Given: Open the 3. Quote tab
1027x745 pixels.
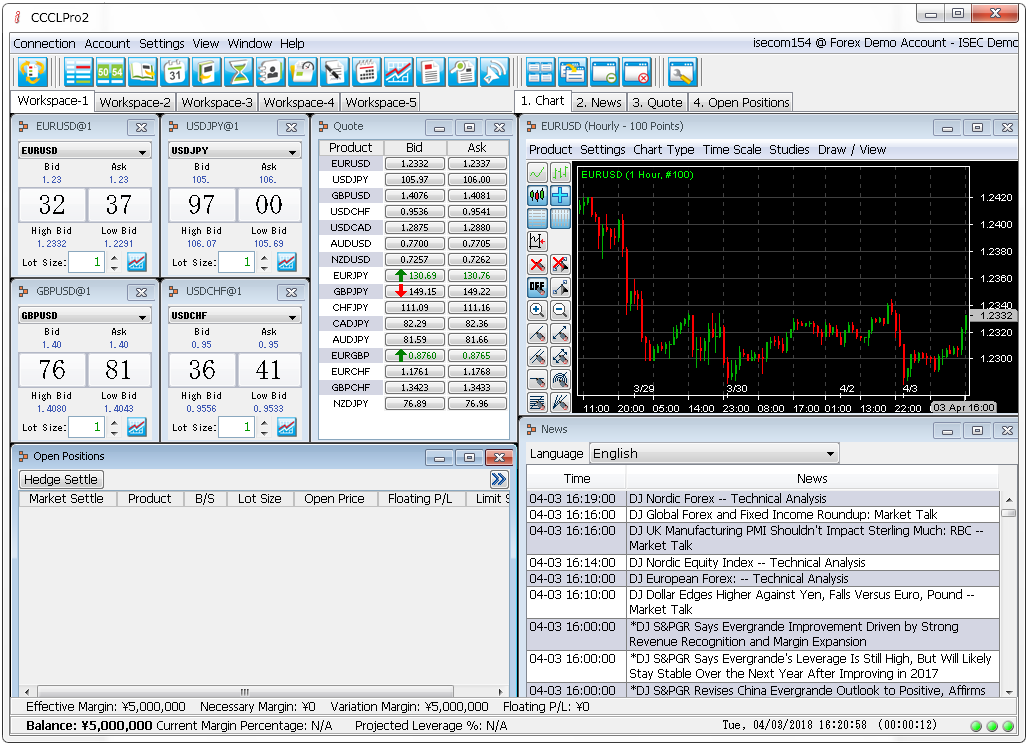Looking at the screenshot, I should coord(657,102).
